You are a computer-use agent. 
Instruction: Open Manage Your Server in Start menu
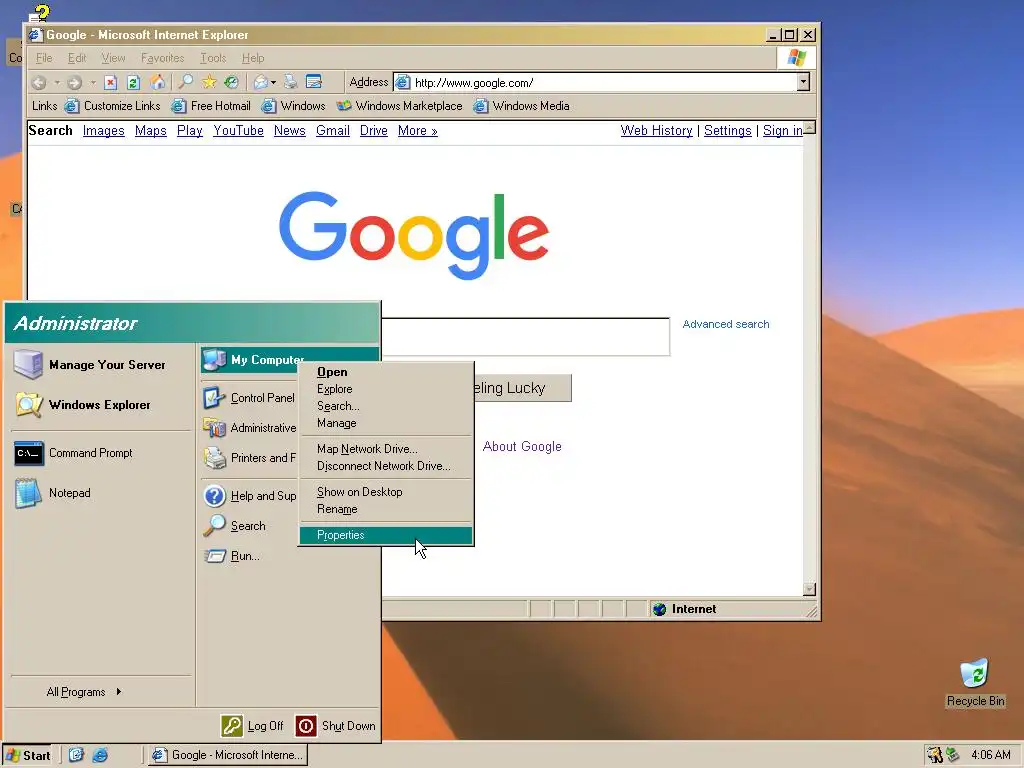100,364
